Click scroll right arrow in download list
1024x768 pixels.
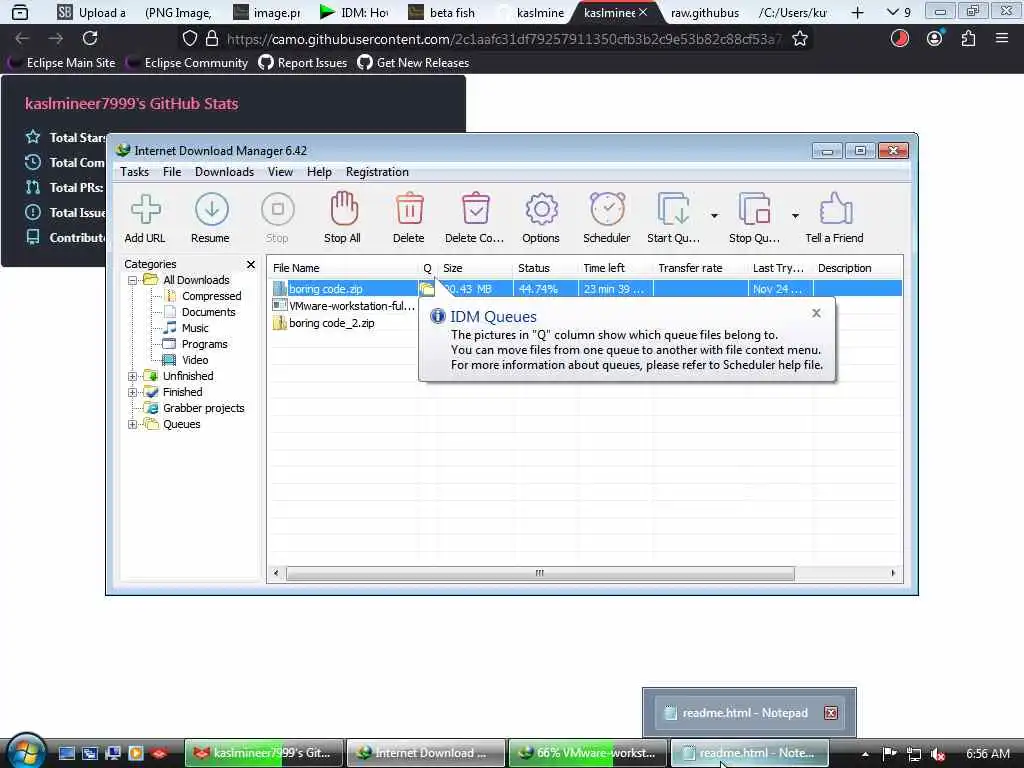click(x=893, y=573)
